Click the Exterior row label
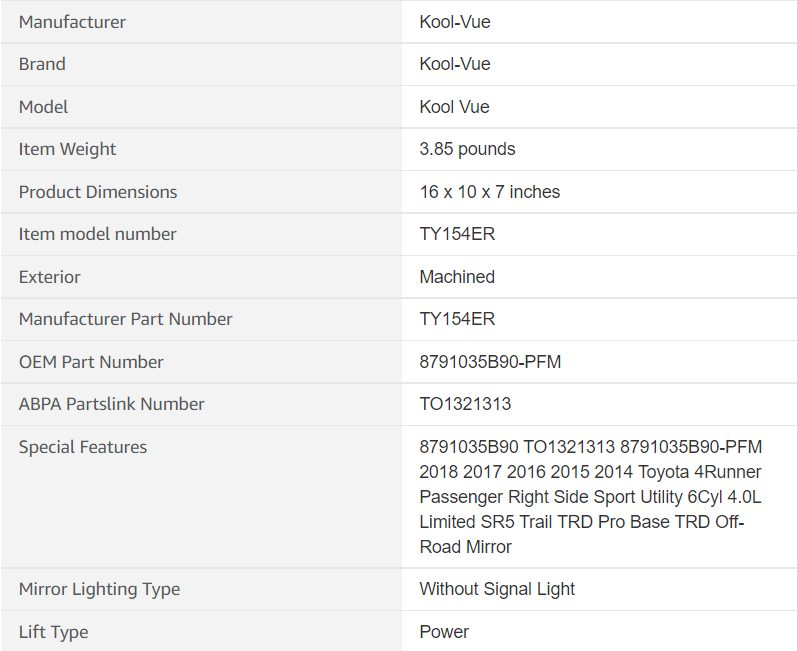The width and height of the screenshot is (797, 651). pyautogui.click(x=50, y=277)
